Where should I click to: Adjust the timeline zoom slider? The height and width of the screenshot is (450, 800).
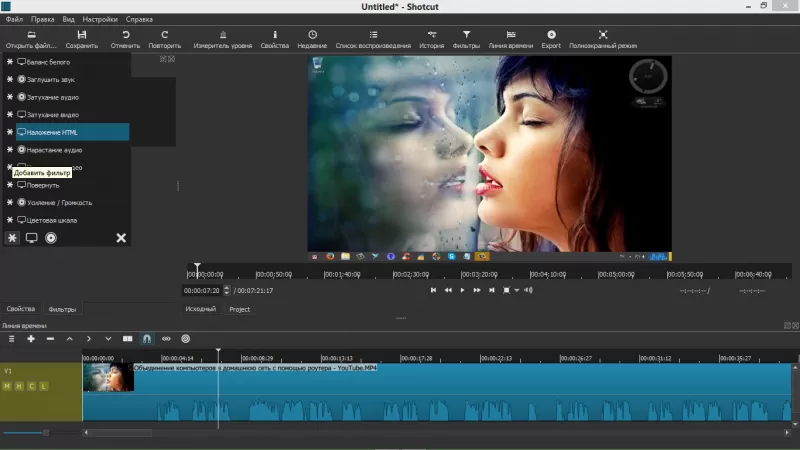[45, 432]
